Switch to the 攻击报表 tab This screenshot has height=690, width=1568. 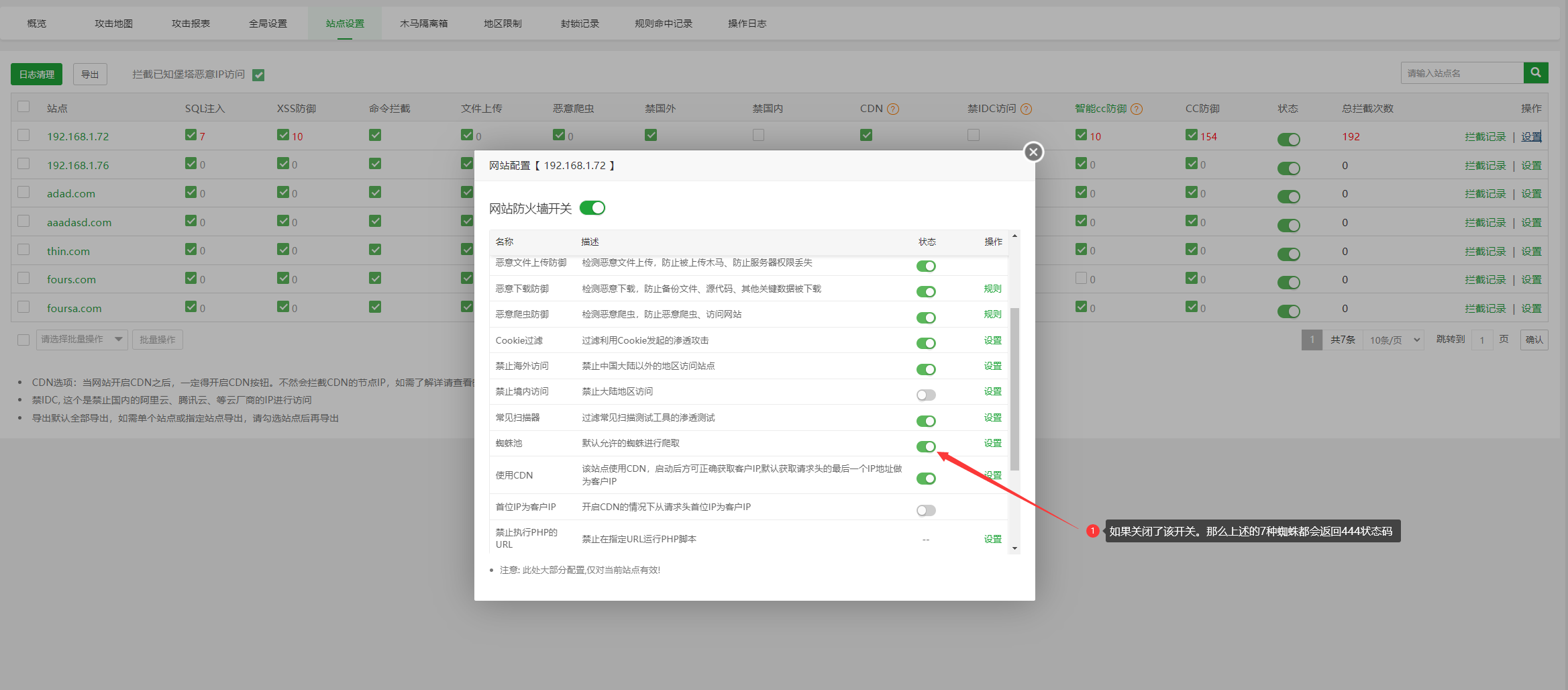[x=191, y=23]
